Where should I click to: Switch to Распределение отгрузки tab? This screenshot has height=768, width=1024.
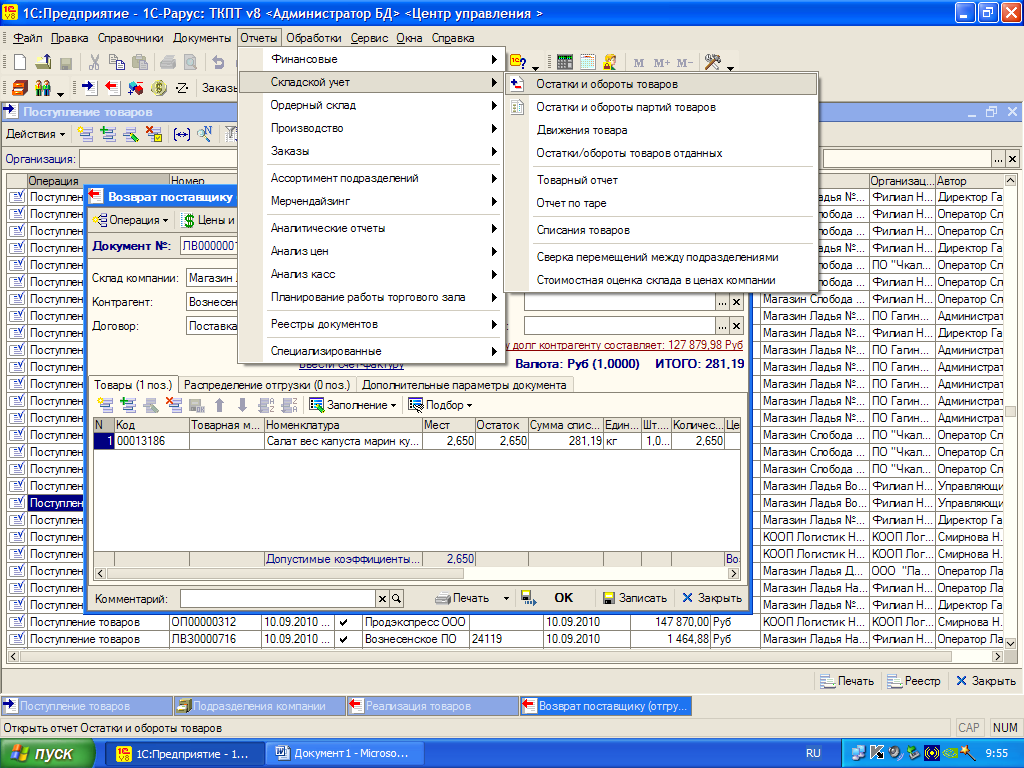click(266, 385)
